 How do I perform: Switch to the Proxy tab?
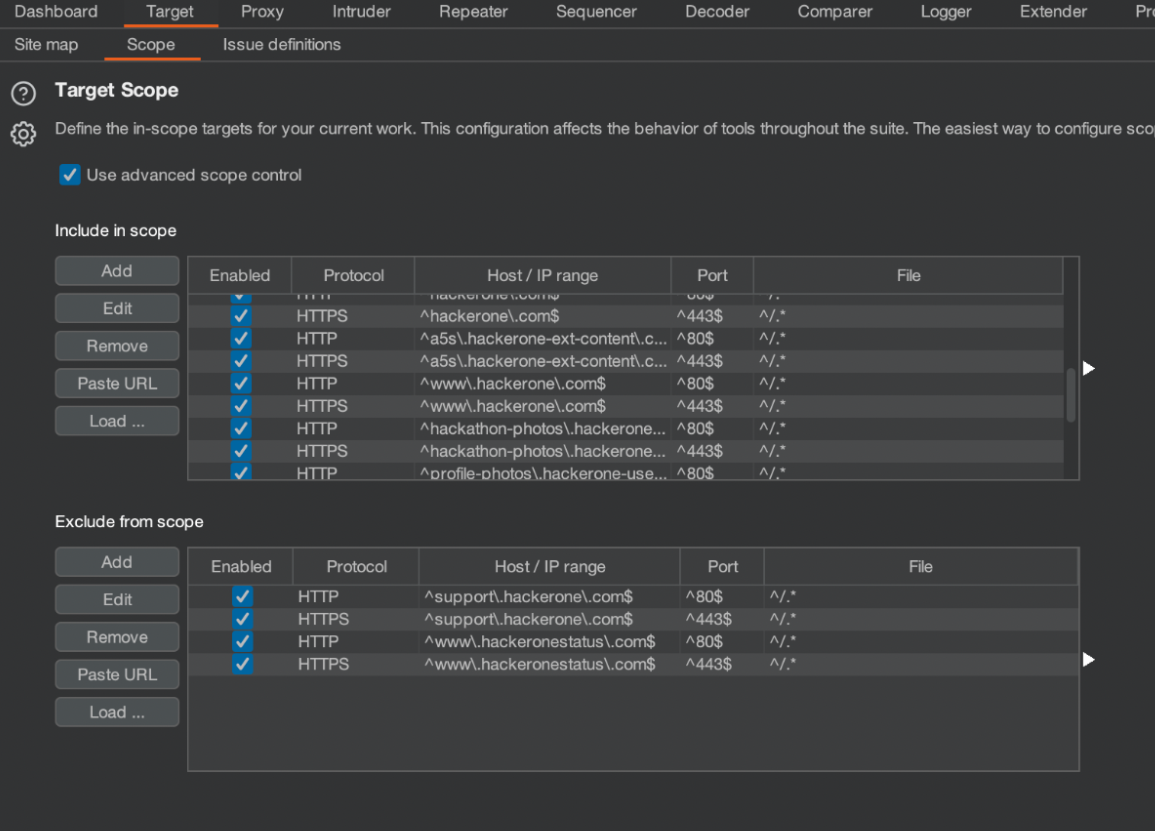coord(262,12)
